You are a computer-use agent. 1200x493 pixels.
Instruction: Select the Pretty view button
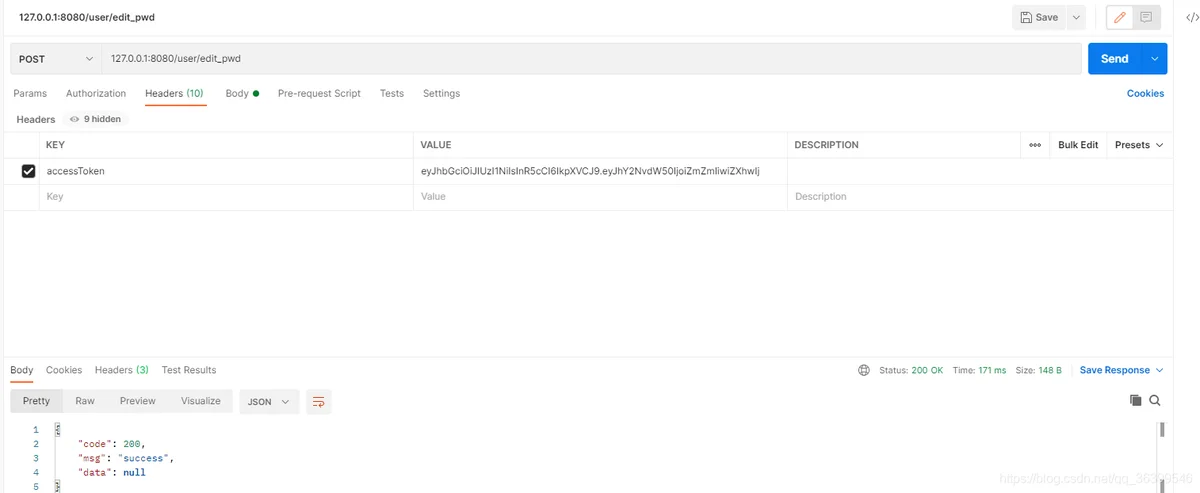(36, 401)
